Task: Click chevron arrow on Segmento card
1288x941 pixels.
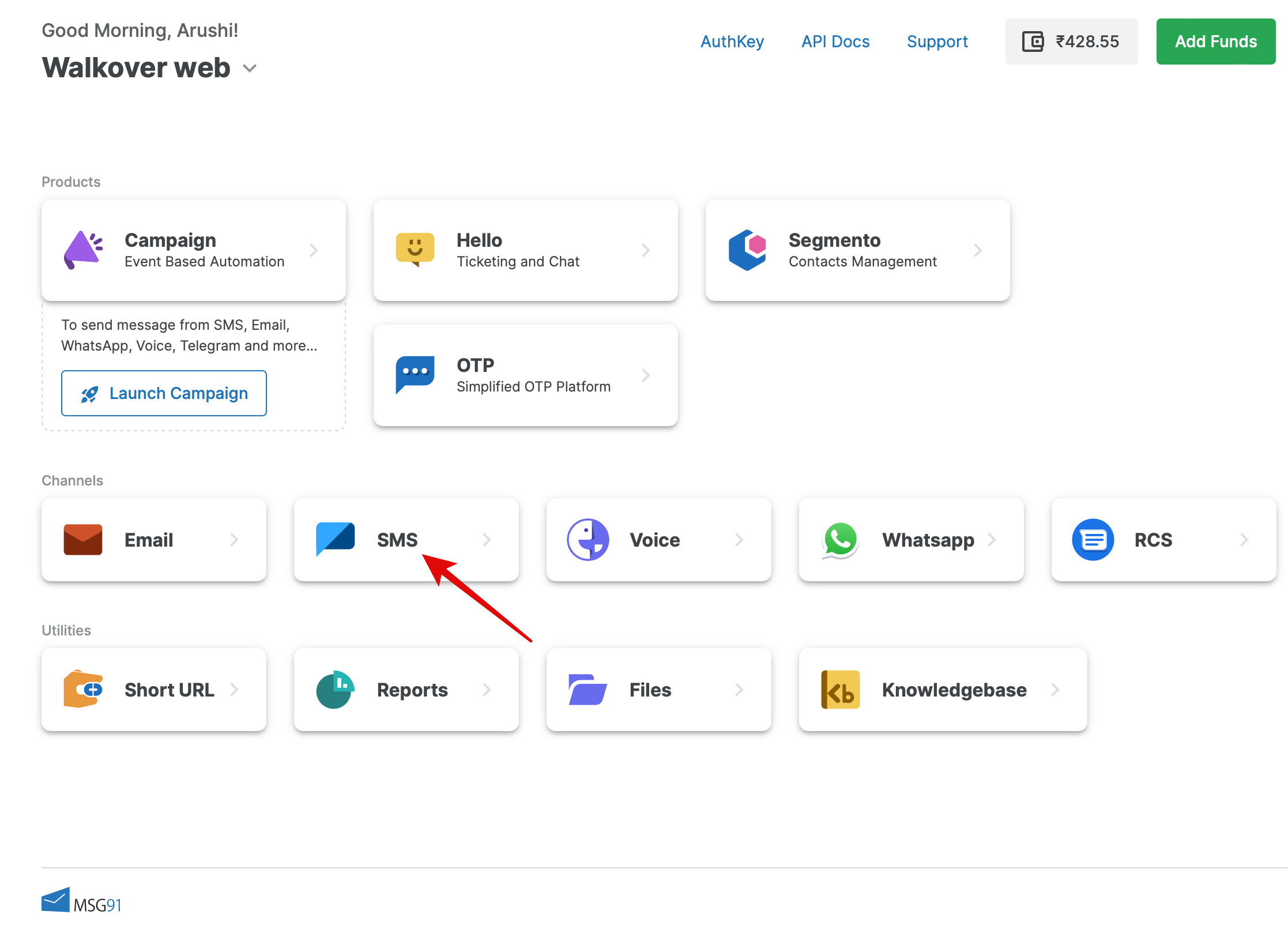Action: coord(978,250)
